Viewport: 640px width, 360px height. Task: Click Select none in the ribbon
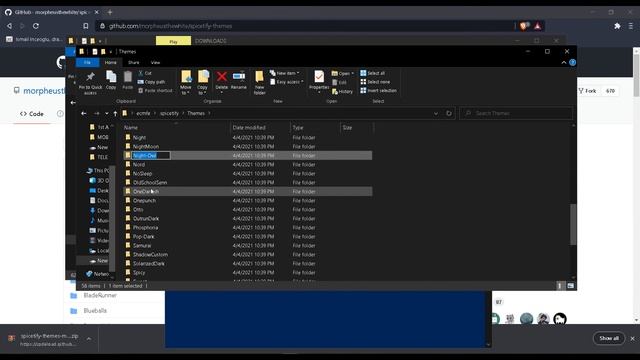pos(375,82)
